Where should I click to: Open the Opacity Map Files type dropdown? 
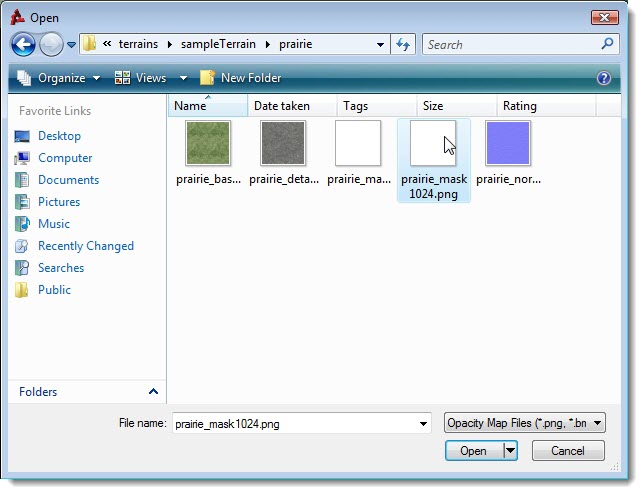[x=525, y=423]
